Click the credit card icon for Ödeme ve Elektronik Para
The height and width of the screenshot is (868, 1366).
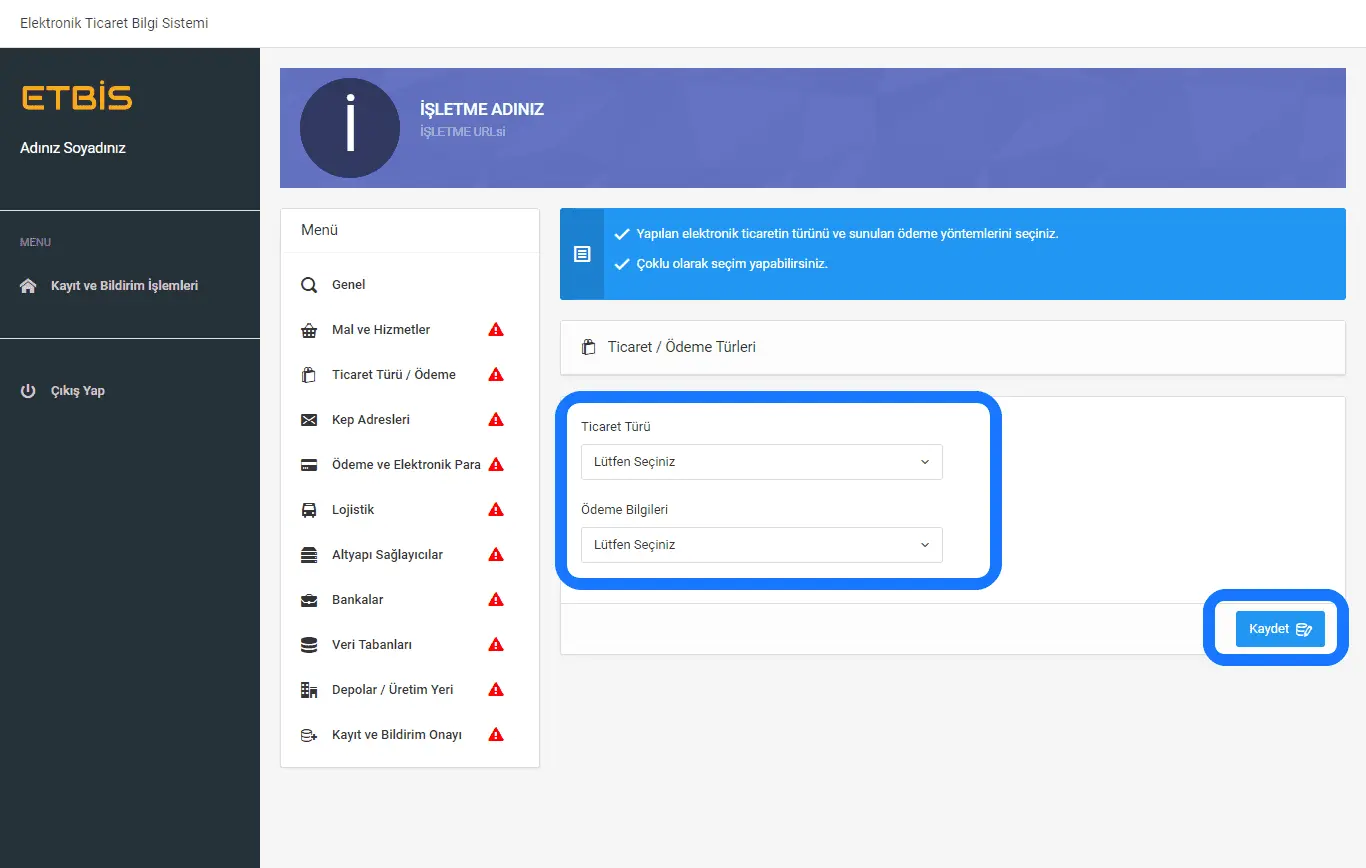309,465
